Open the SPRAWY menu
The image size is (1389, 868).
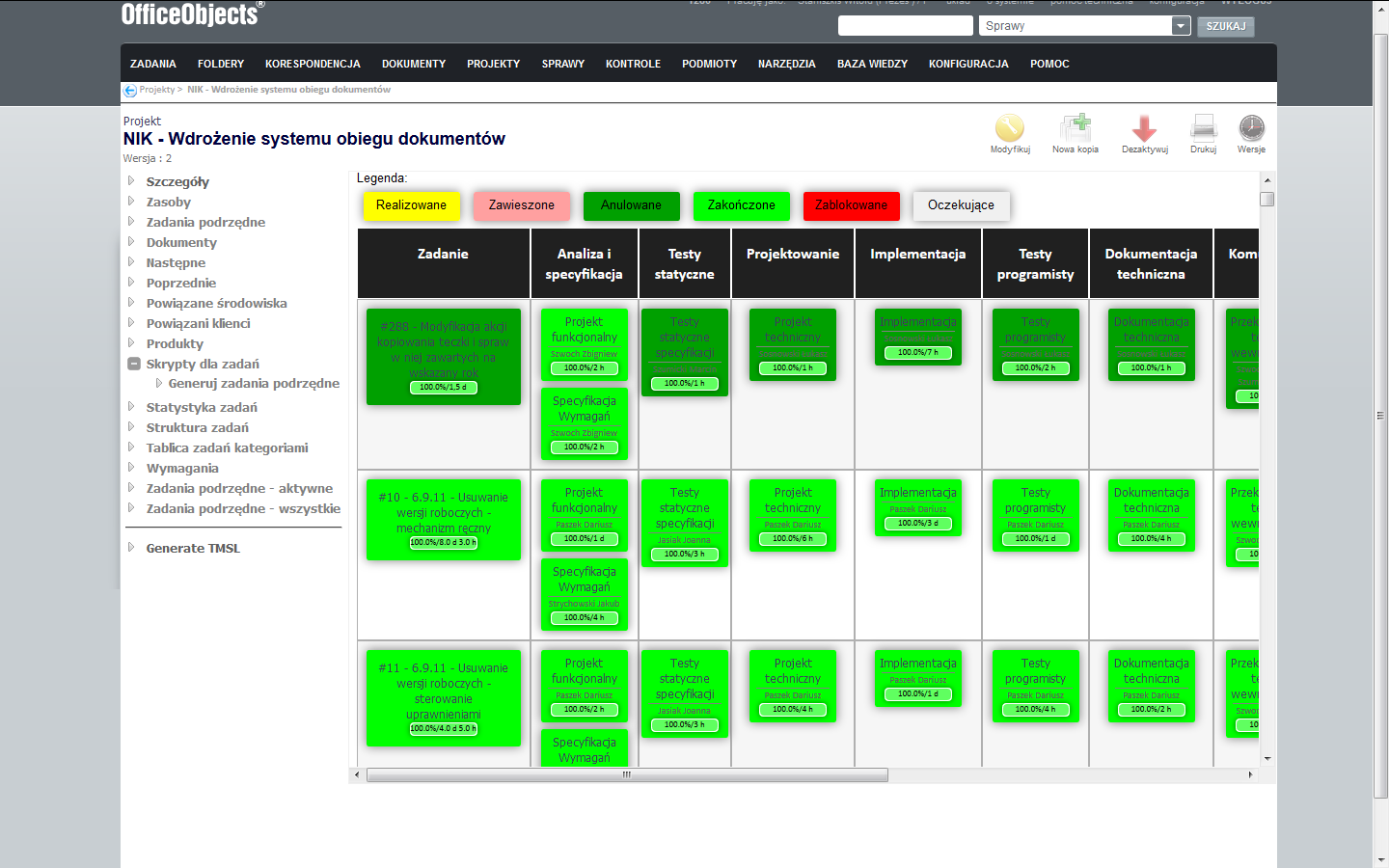563,64
